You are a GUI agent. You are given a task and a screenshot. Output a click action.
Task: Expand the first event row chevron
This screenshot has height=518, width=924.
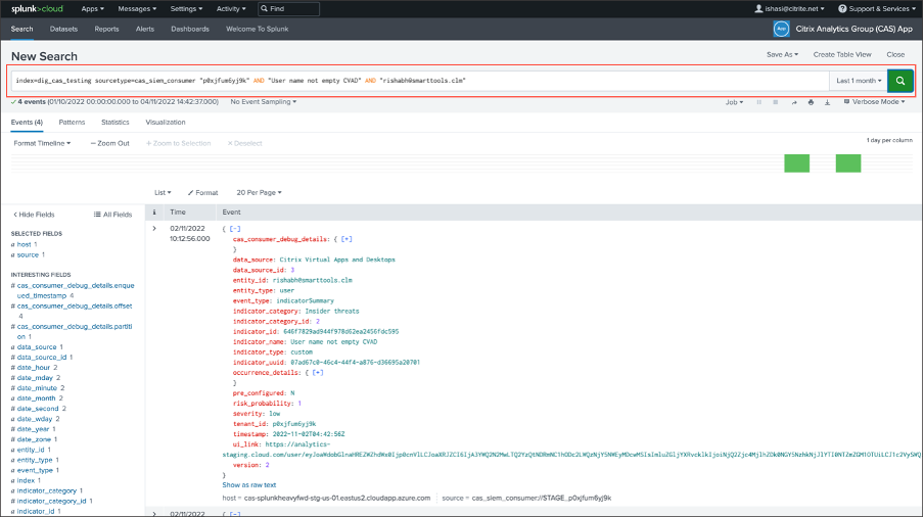(x=154, y=229)
